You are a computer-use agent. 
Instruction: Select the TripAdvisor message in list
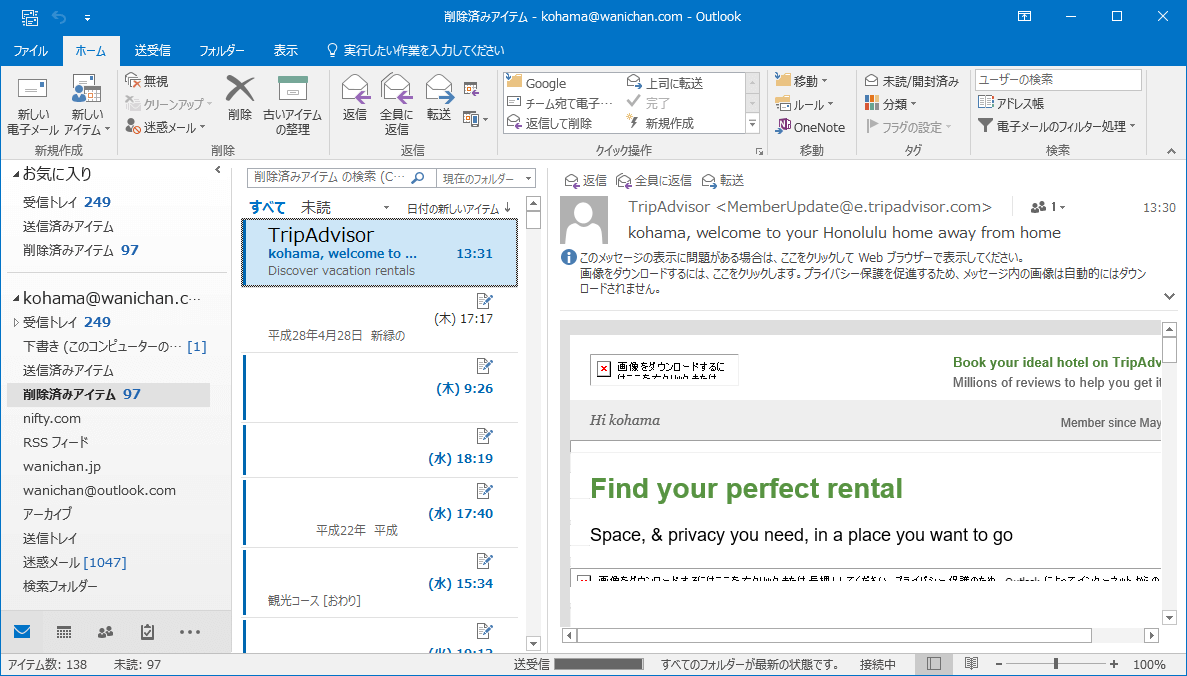379,253
